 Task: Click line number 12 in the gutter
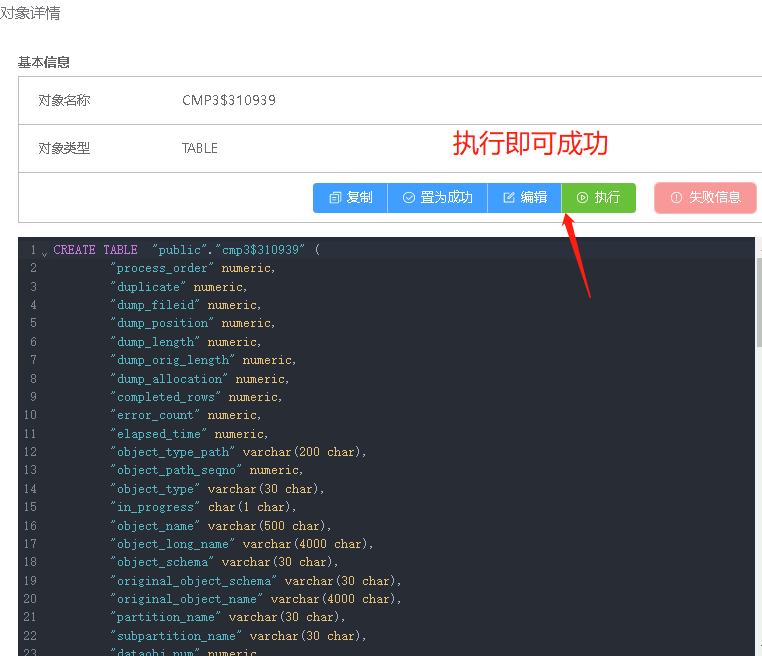(x=30, y=452)
